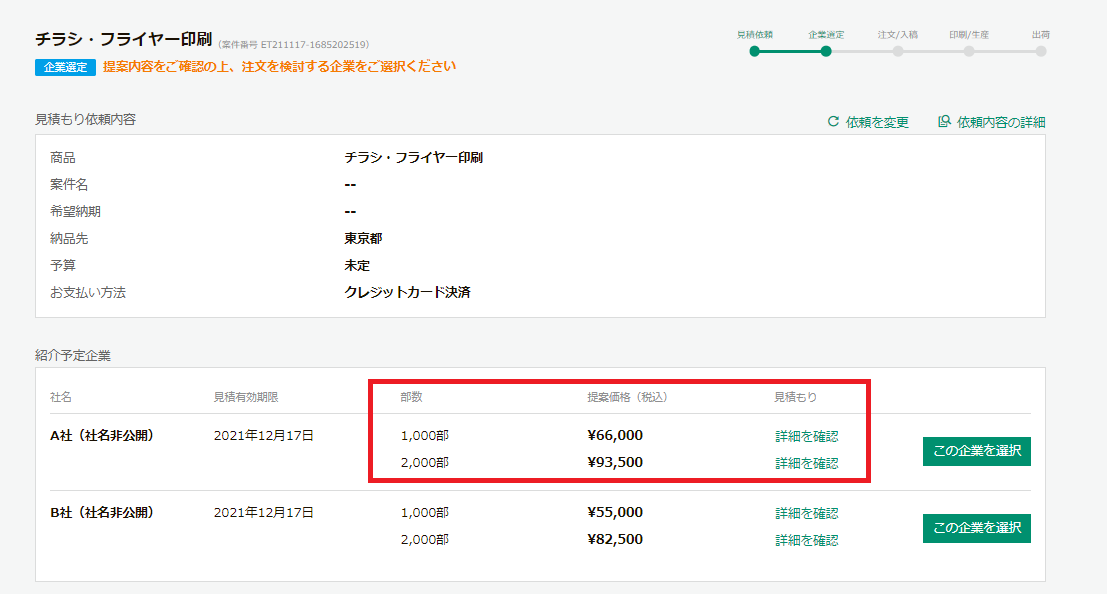This screenshot has height=594, width=1107.
Task: Click この企業を選択 button for B社
Action: click(976, 528)
